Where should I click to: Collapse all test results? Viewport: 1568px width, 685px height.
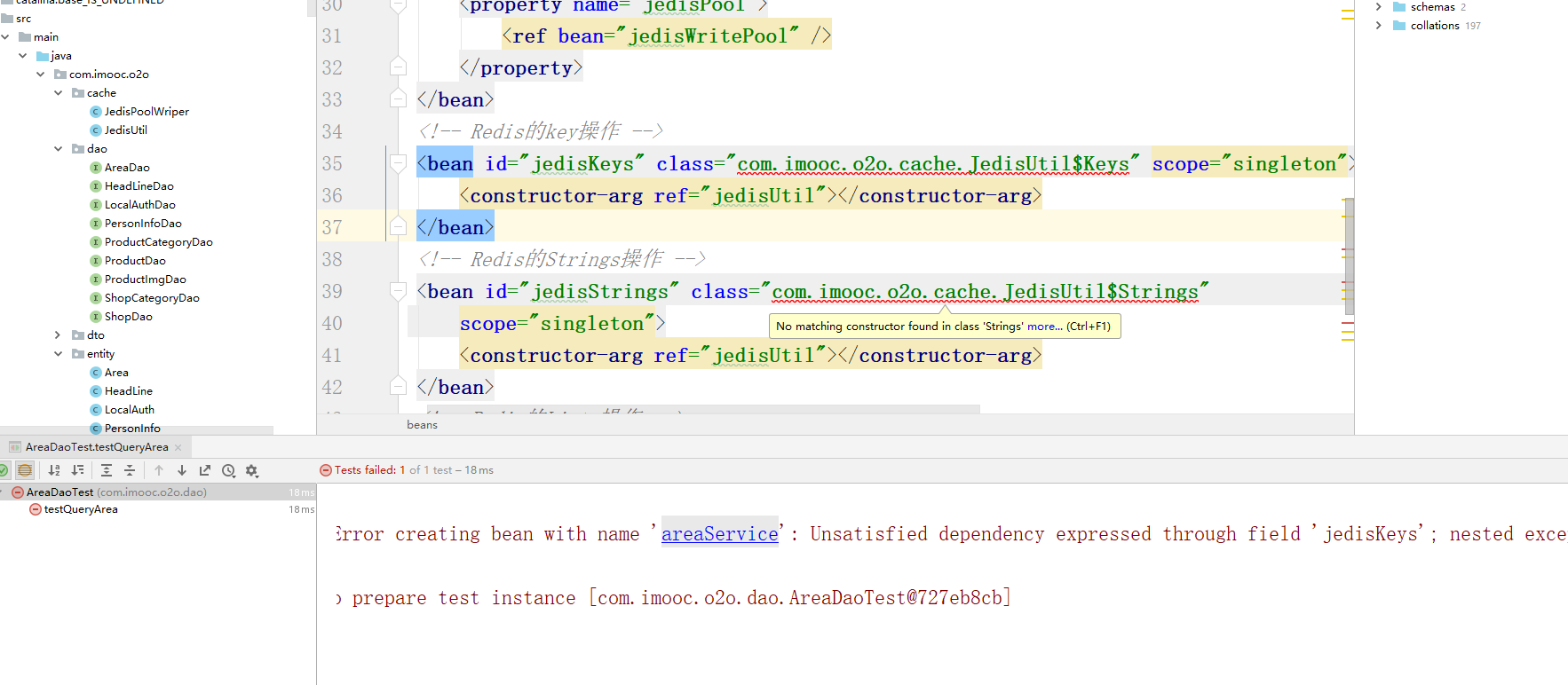130,470
